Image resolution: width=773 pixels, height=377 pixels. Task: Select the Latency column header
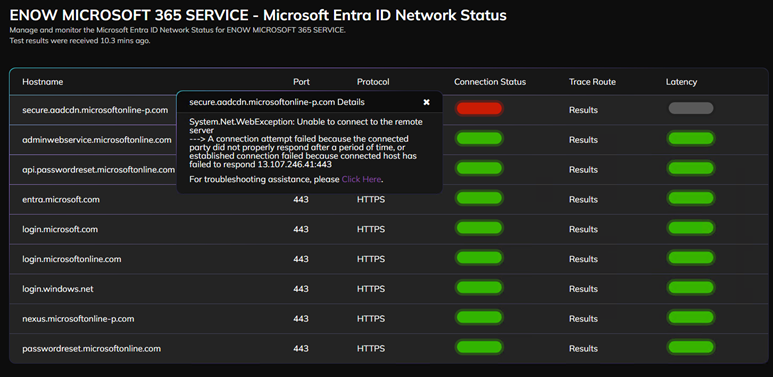pos(681,82)
